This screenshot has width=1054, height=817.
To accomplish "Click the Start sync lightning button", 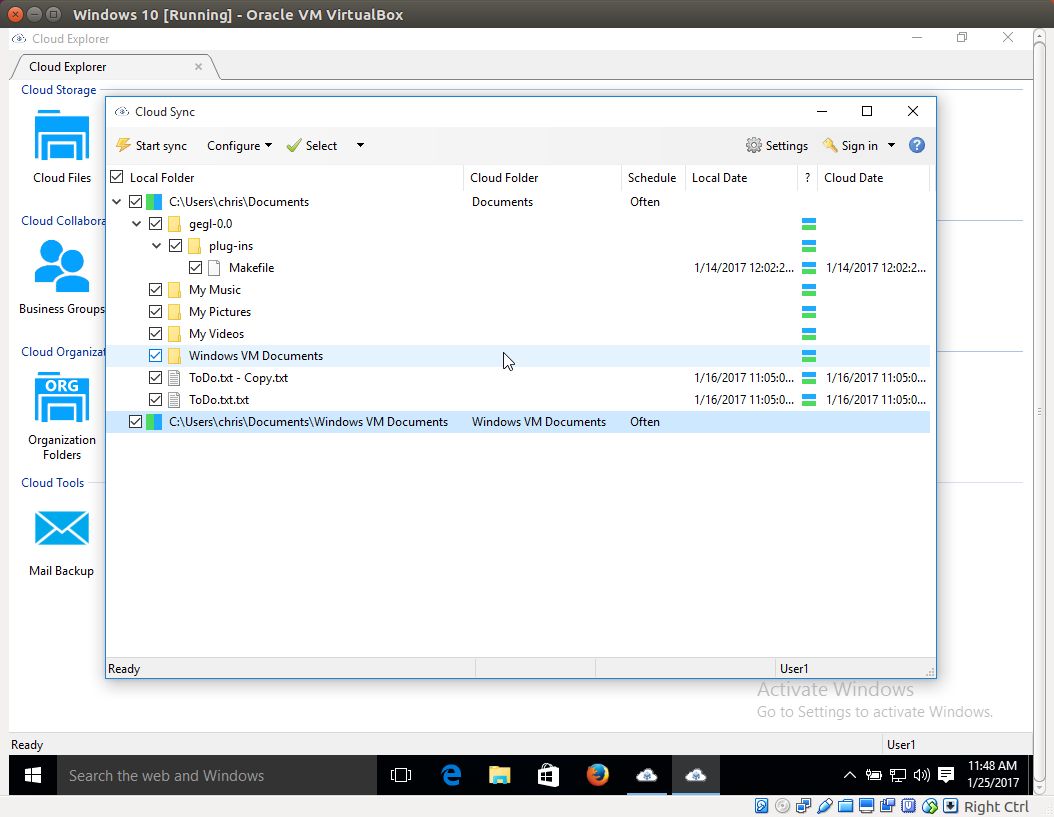I will click(x=151, y=145).
